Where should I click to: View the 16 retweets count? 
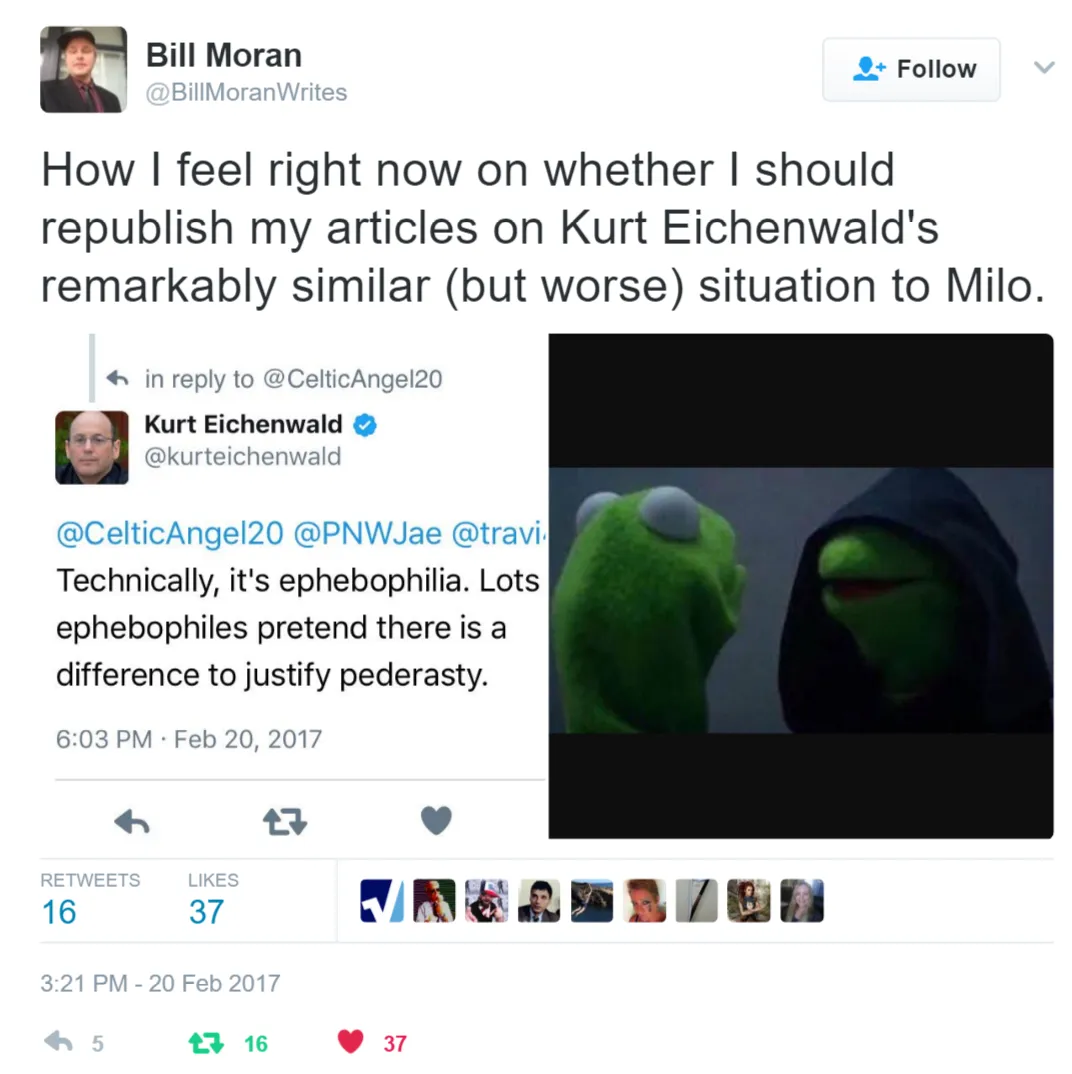pyautogui.click(x=59, y=912)
